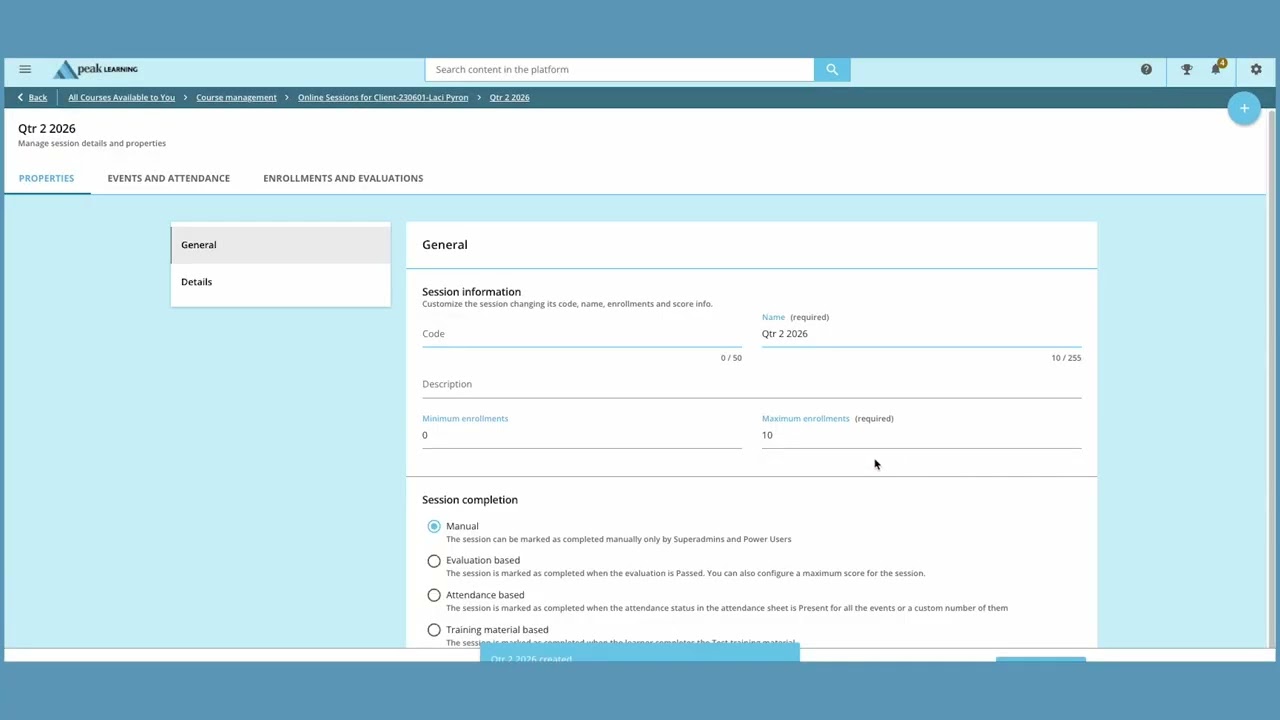Image resolution: width=1280 pixels, height=720 pixels.
Task: Switch to Enrollments and Evaluations tab
Action: pos(343,178)
